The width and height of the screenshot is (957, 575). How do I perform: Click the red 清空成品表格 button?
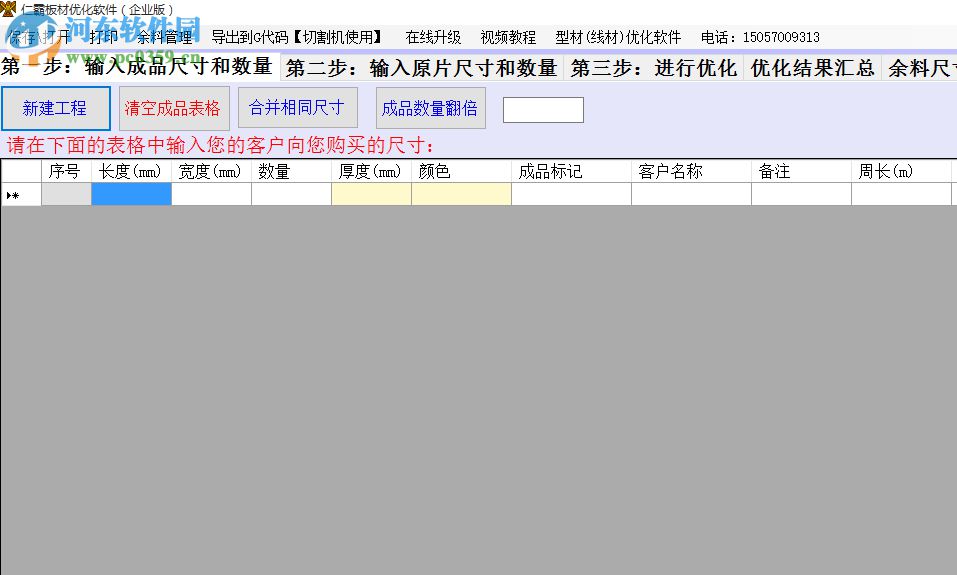point(174,108)
